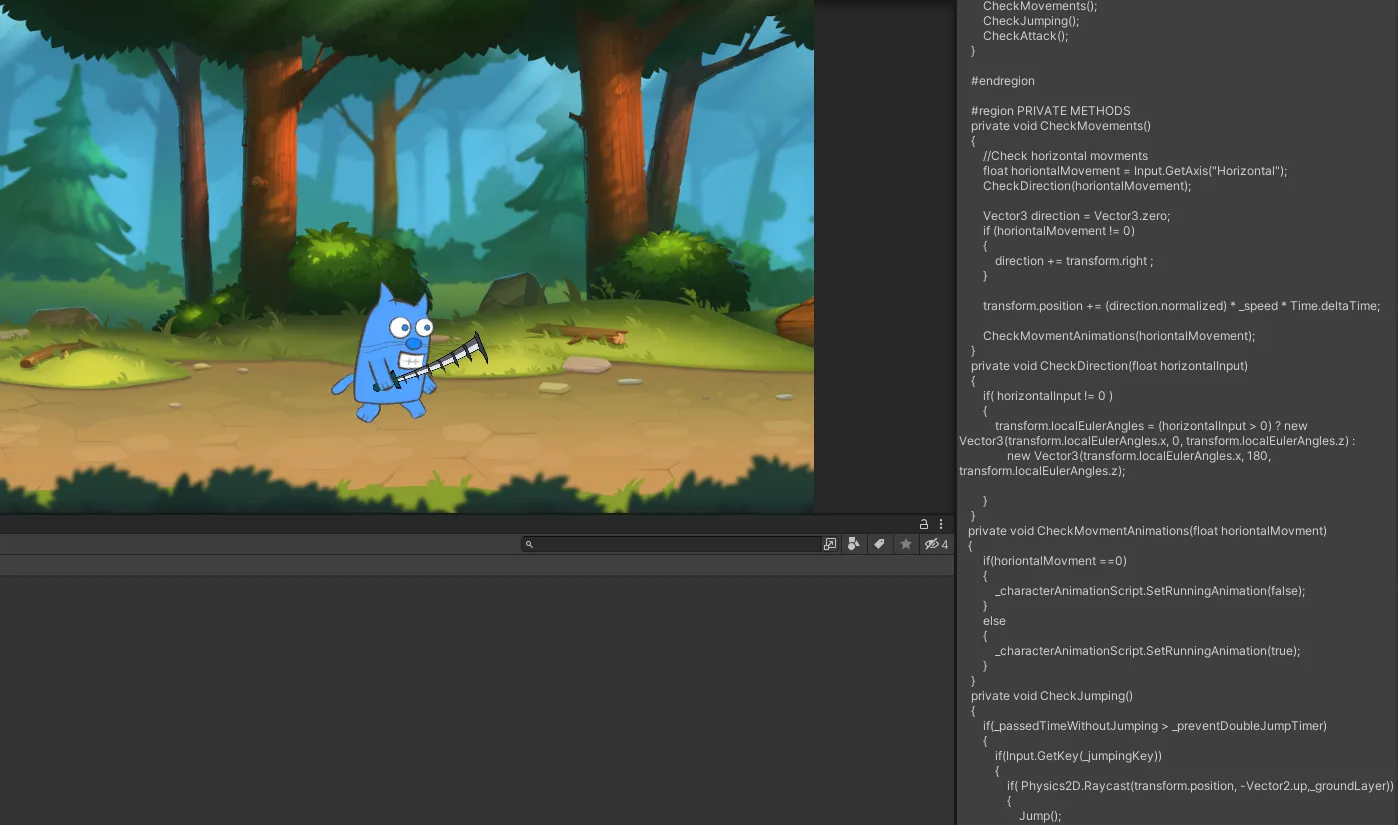This screenshot has height=825, width=1398.
Task: Click the 'CheckAttack();' call in script
Action: (x=1011, y=36)
